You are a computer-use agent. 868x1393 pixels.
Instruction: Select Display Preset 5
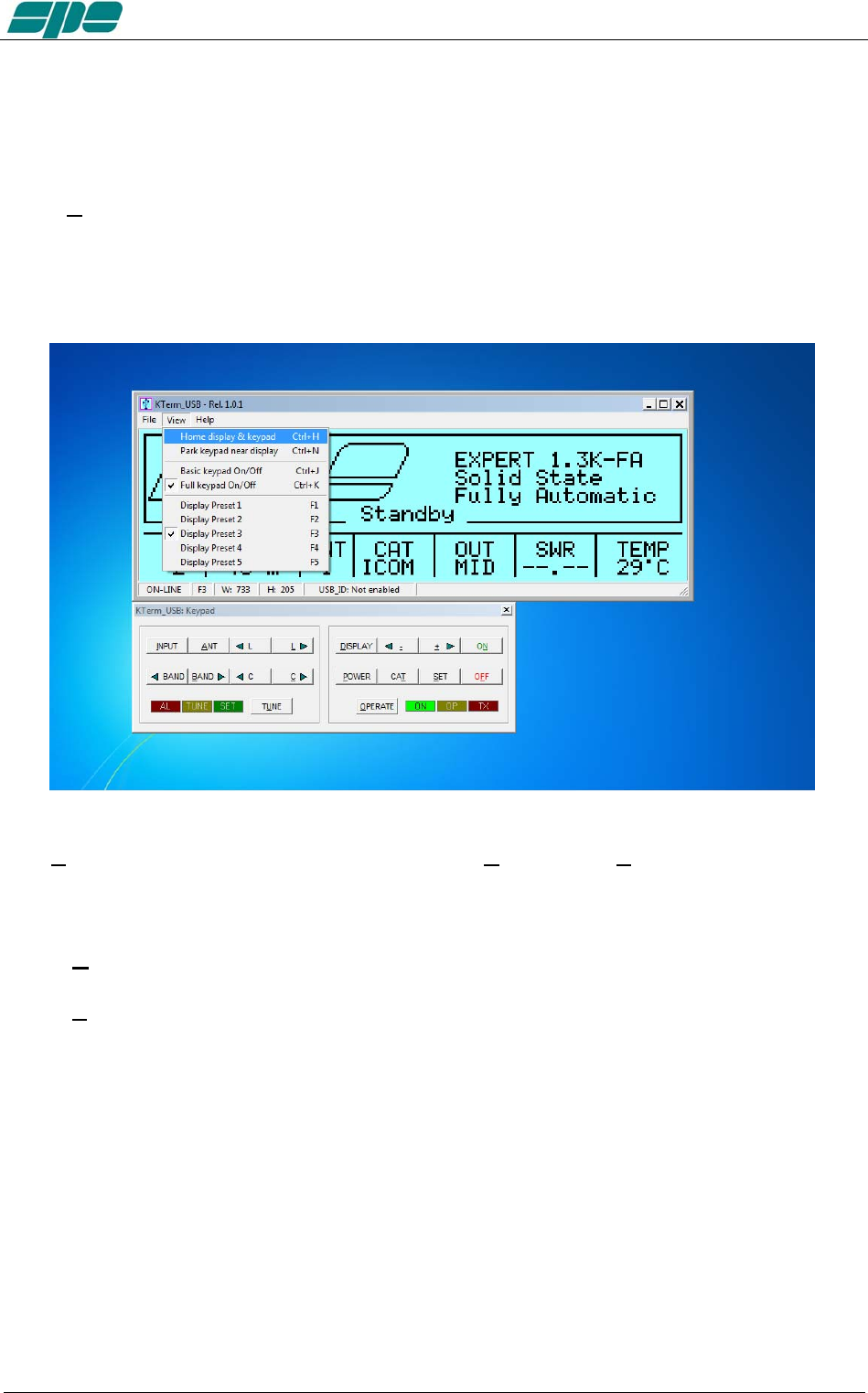pos(245,563)
